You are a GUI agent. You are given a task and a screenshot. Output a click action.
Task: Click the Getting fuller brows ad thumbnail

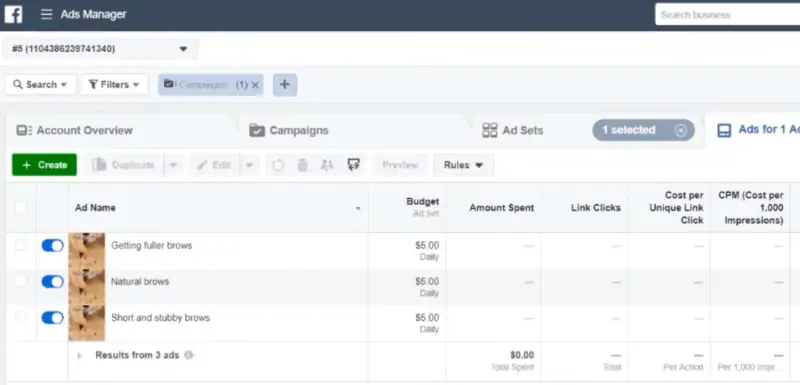(87, 250)
